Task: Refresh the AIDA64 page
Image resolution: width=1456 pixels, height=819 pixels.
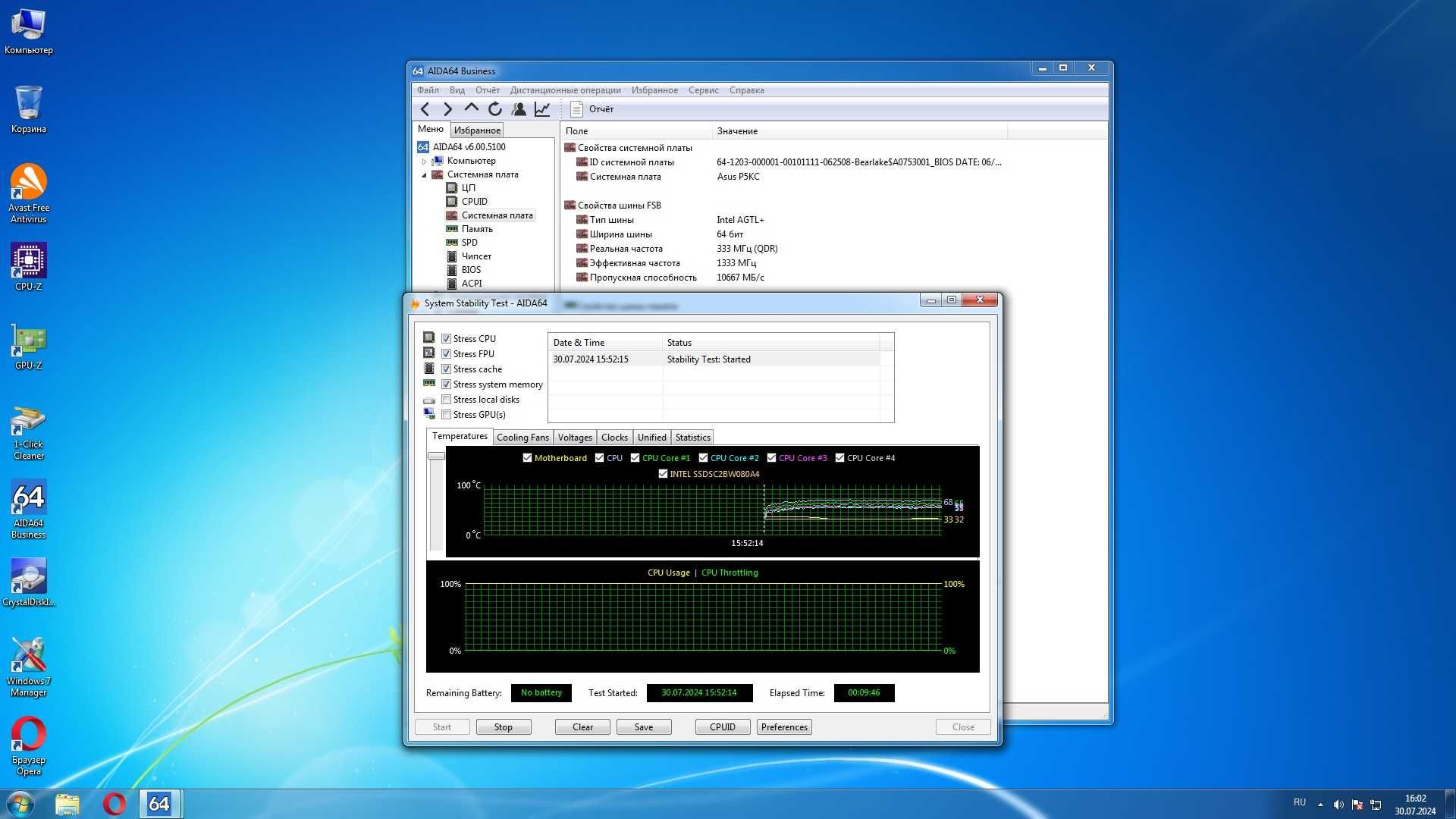Action: click(494, 109)
